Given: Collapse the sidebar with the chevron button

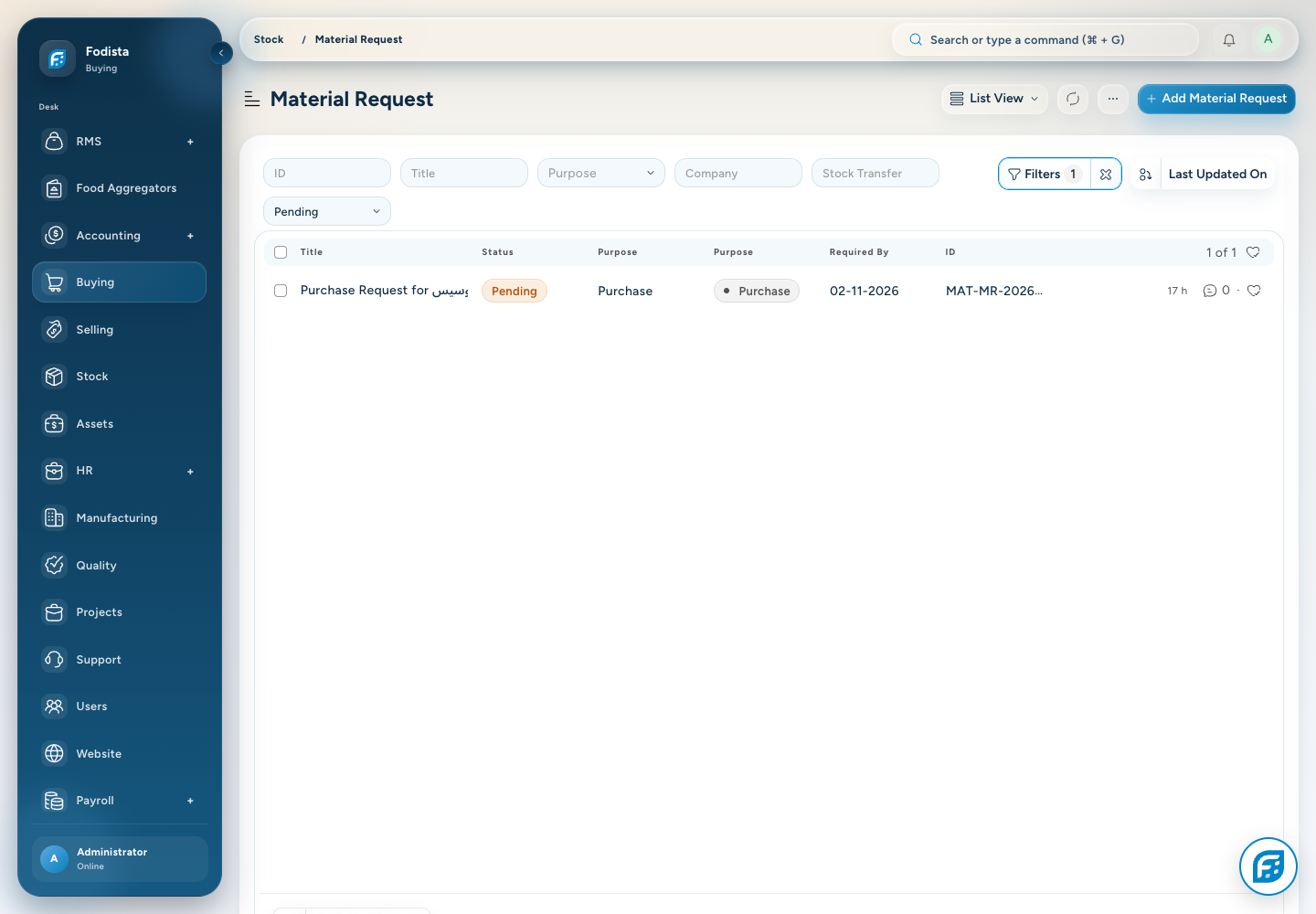Looking at the screenshot, I should click(x=221, y=53).
